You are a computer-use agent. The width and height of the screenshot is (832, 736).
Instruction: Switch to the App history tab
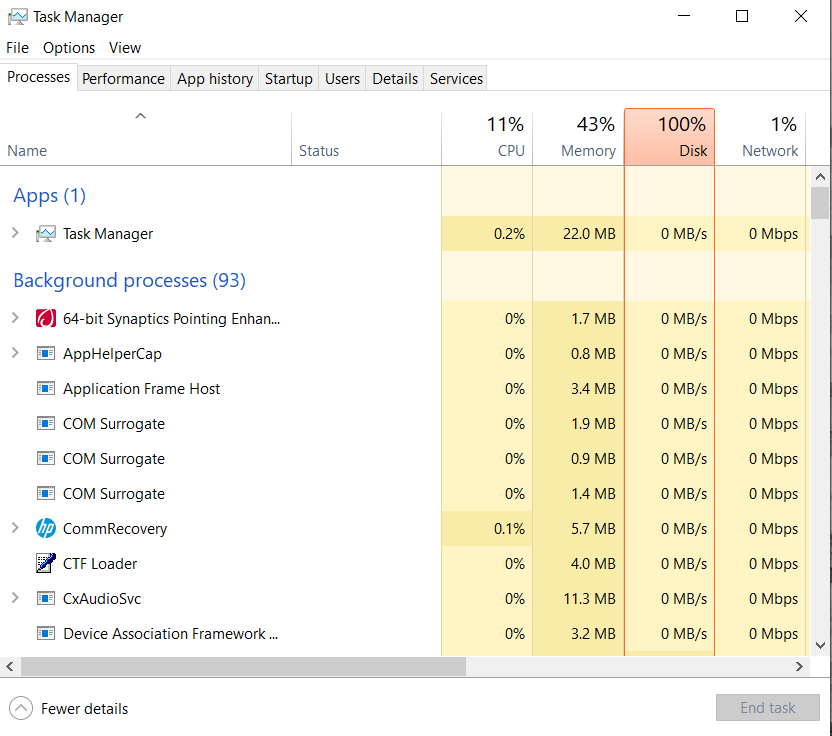coord(215,79)
